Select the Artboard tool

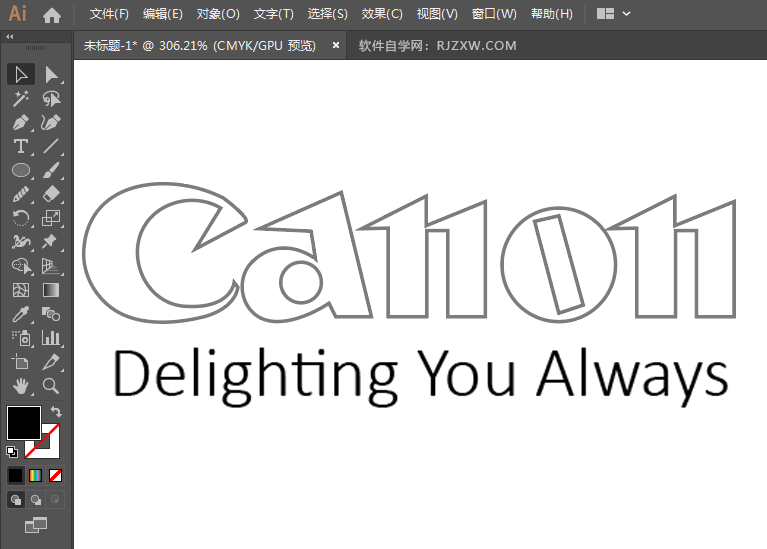21,362
